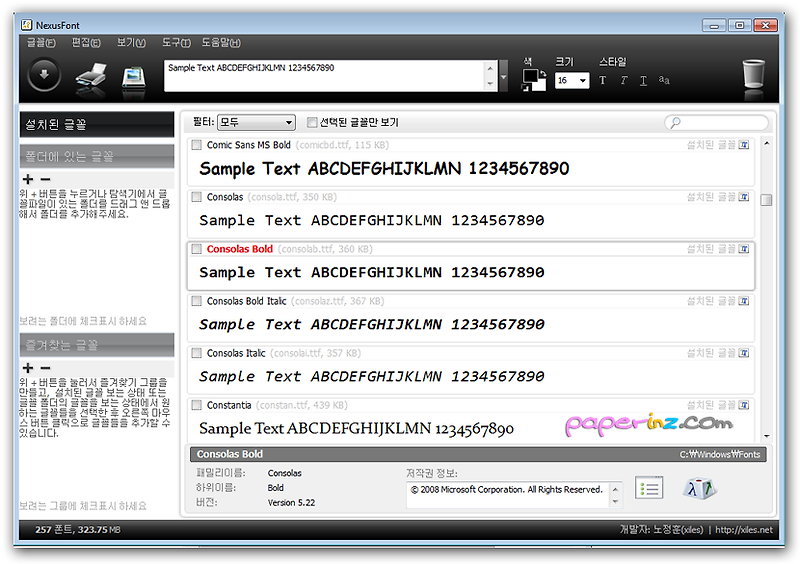The image size is (800, 564).
Task: Click the black foreground color swatch
Action: [x=530, y=76]
